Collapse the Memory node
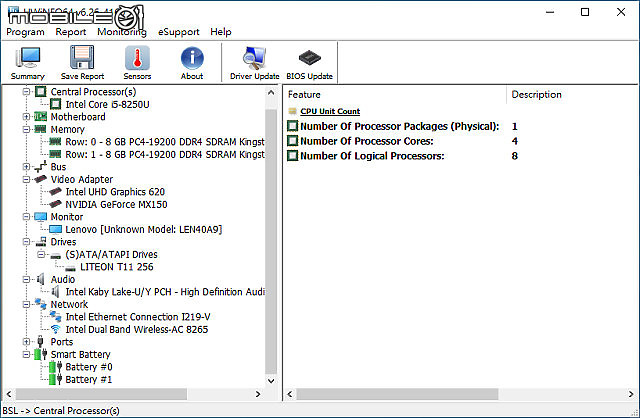Viewport: 640px width, 418px height. tap(26, 129)
